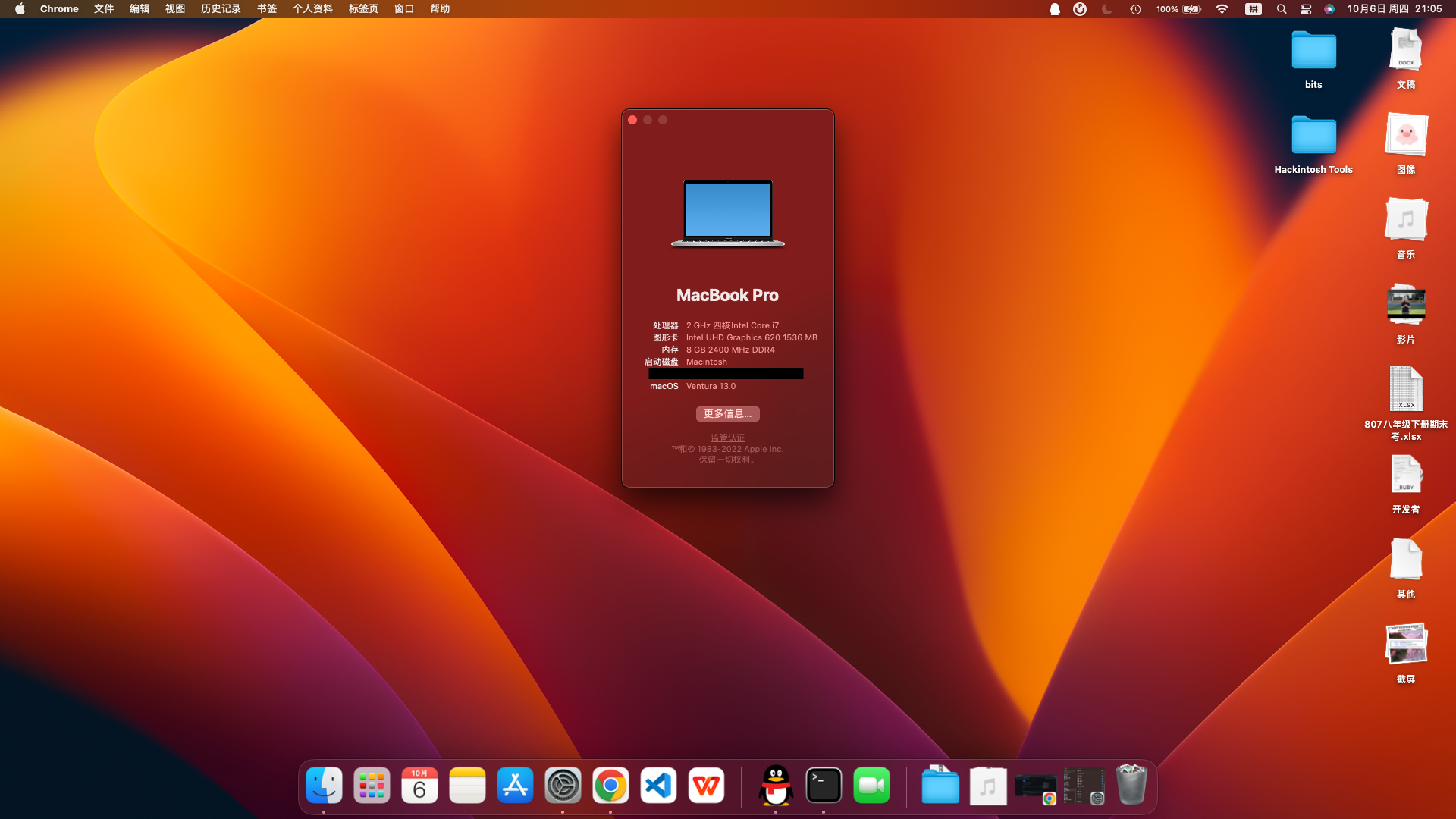Switch input method using the 拼 indicator

coord(1253,9)
